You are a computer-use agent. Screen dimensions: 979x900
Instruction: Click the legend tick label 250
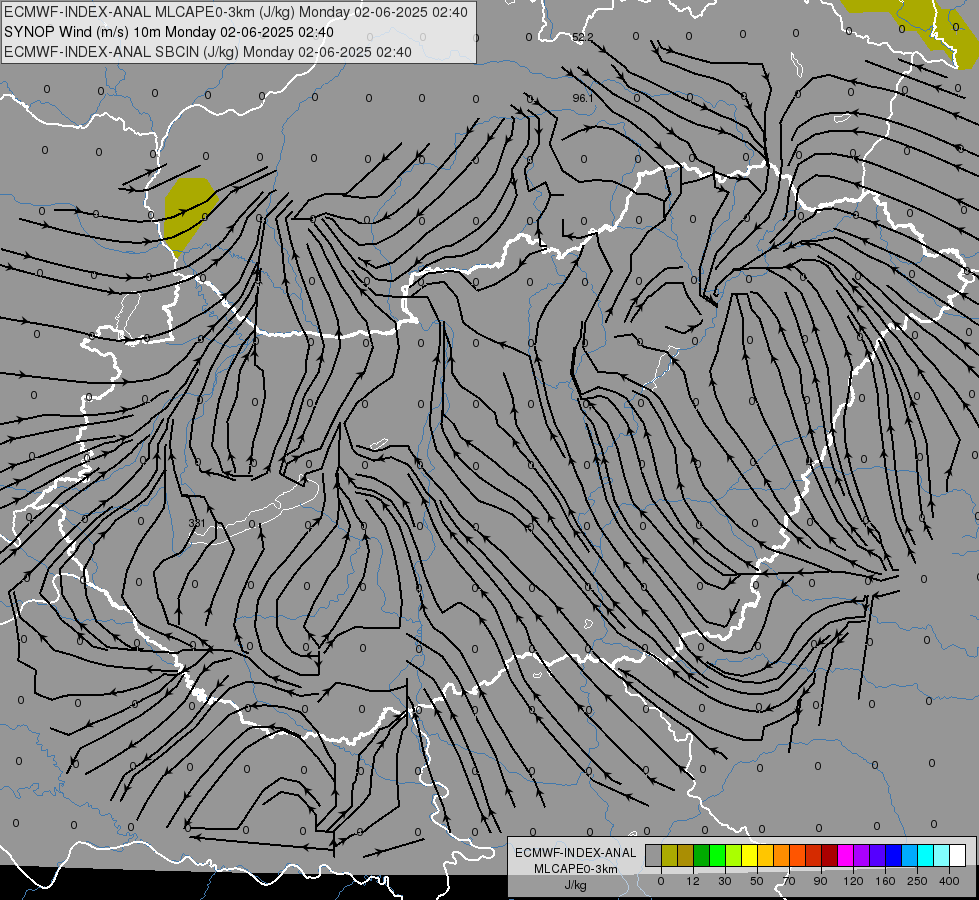tap(917, 881)
